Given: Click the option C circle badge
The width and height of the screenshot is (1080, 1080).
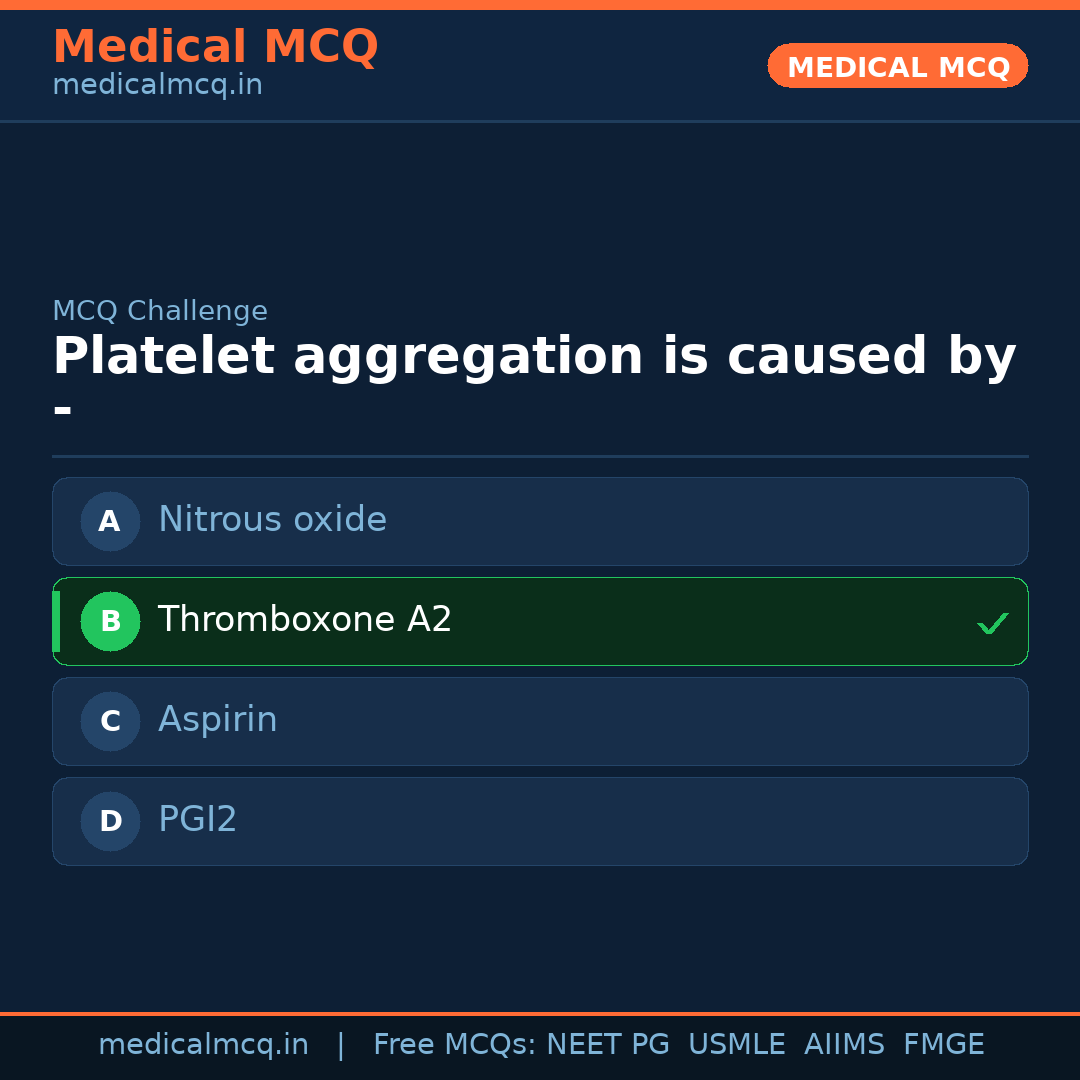Looking at the screenshot, I should click(110, 721).
